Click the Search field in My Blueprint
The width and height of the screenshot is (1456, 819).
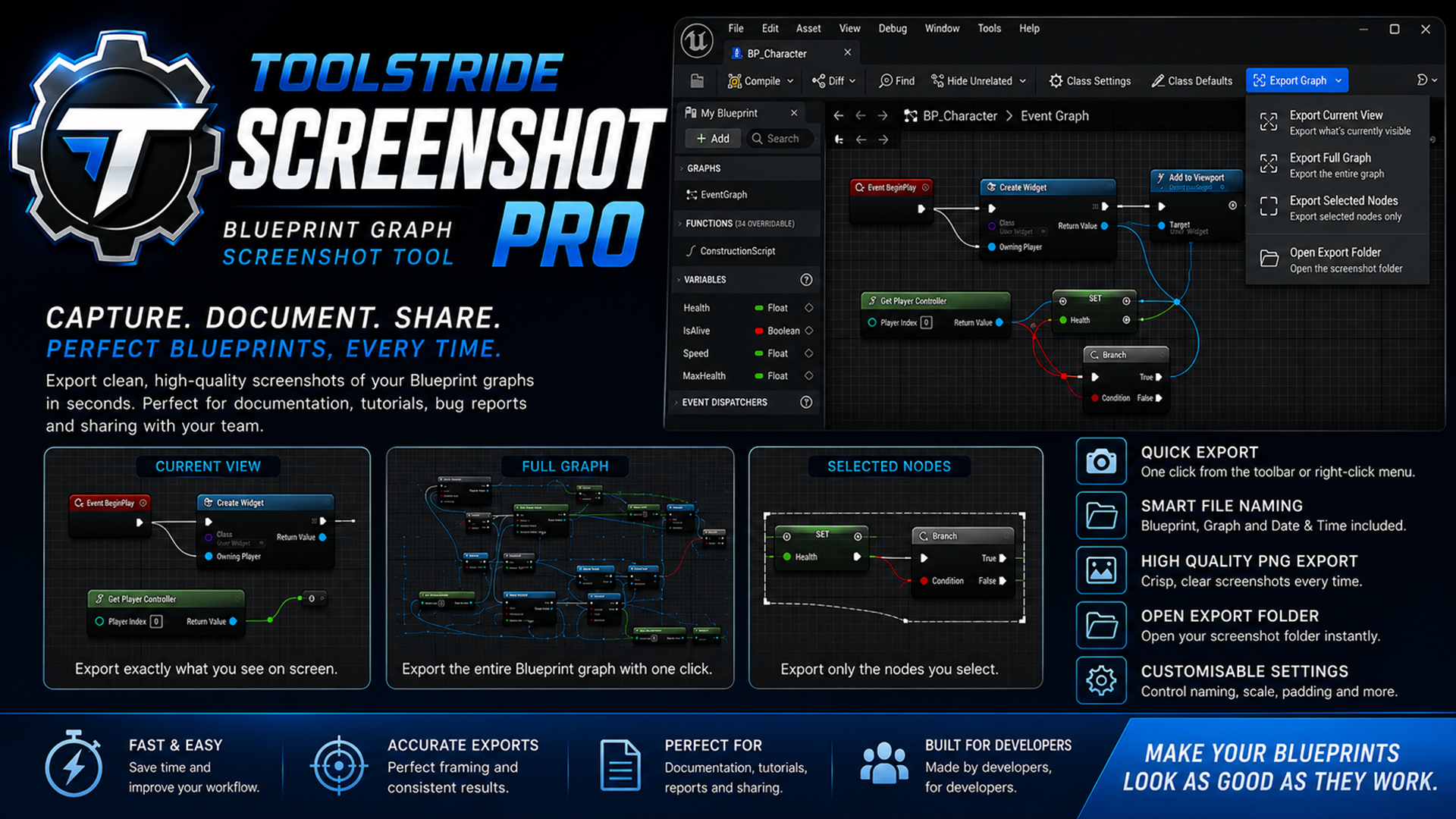[x=780, y=139]
